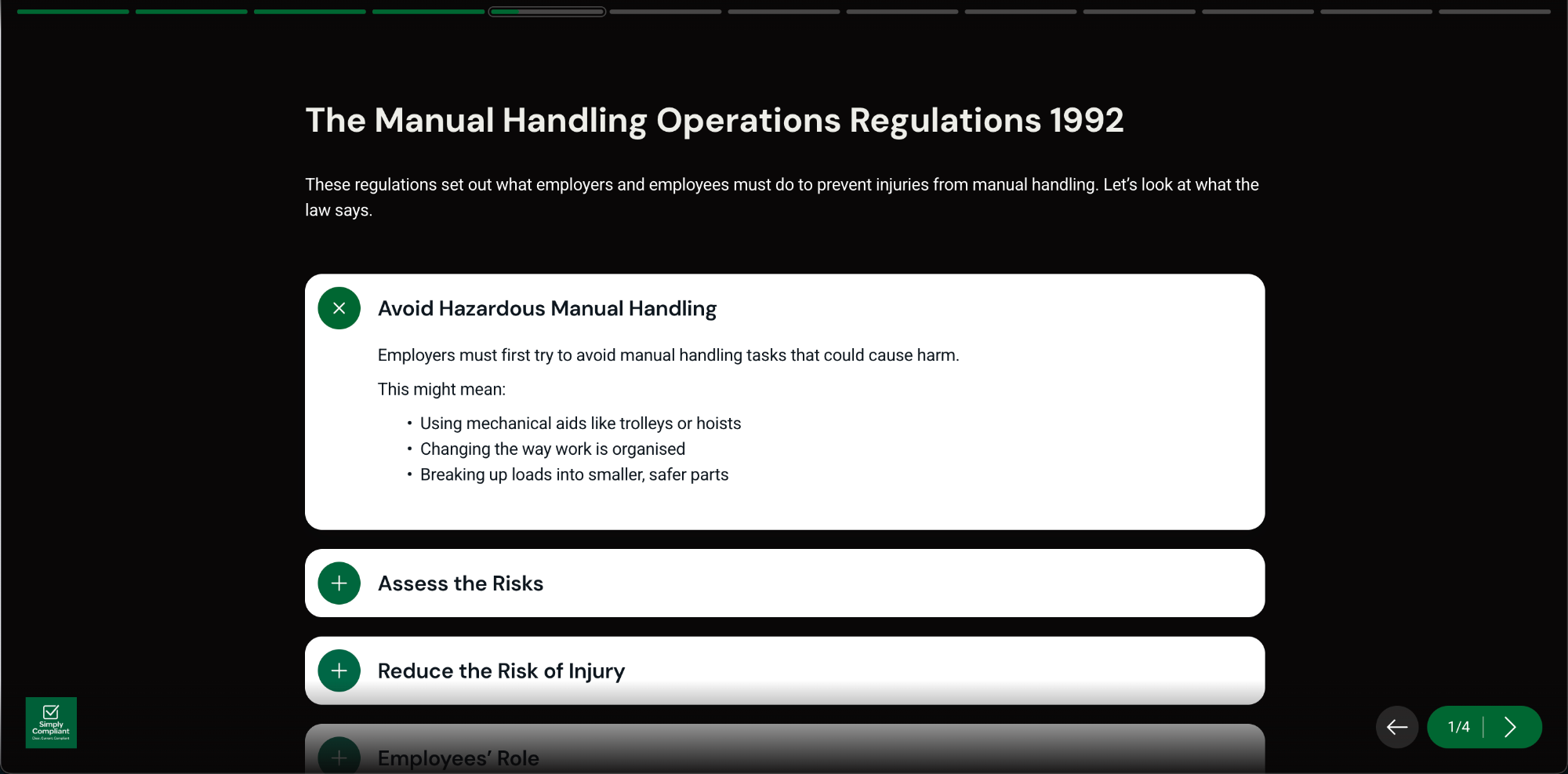1568x774 pixels.
Task: Click the third green progress segment
Action: [x=310, y=12]
